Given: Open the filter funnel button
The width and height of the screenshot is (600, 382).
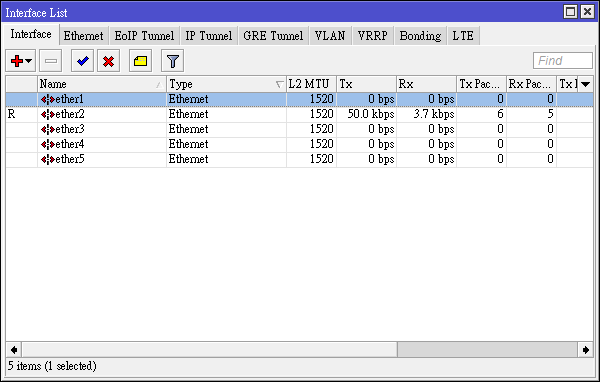Looking at the screenshot, I should tap(173, 60).
